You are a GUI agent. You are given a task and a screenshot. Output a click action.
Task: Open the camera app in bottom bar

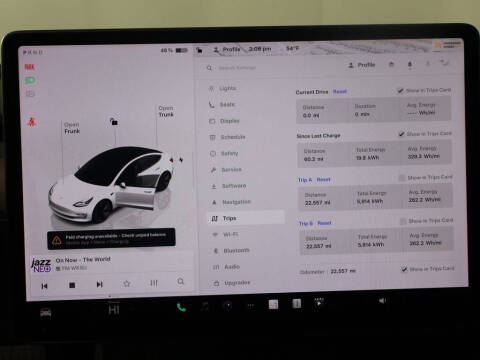[228, 306]
